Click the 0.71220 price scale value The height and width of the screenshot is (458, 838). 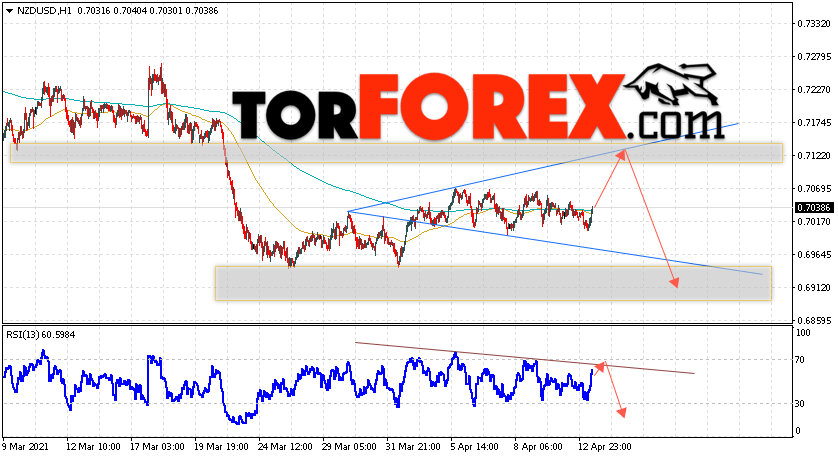pos(814,156)
